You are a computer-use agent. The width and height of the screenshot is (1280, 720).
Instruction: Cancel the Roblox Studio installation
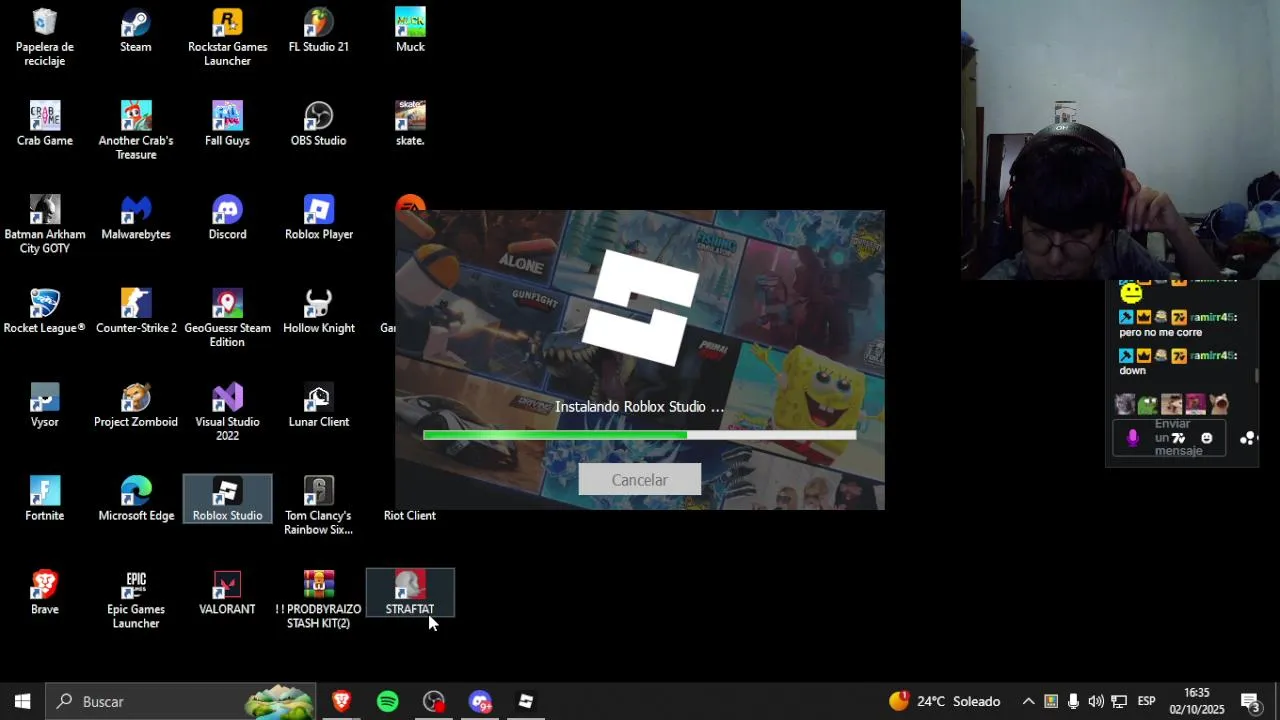pos(640,480)
